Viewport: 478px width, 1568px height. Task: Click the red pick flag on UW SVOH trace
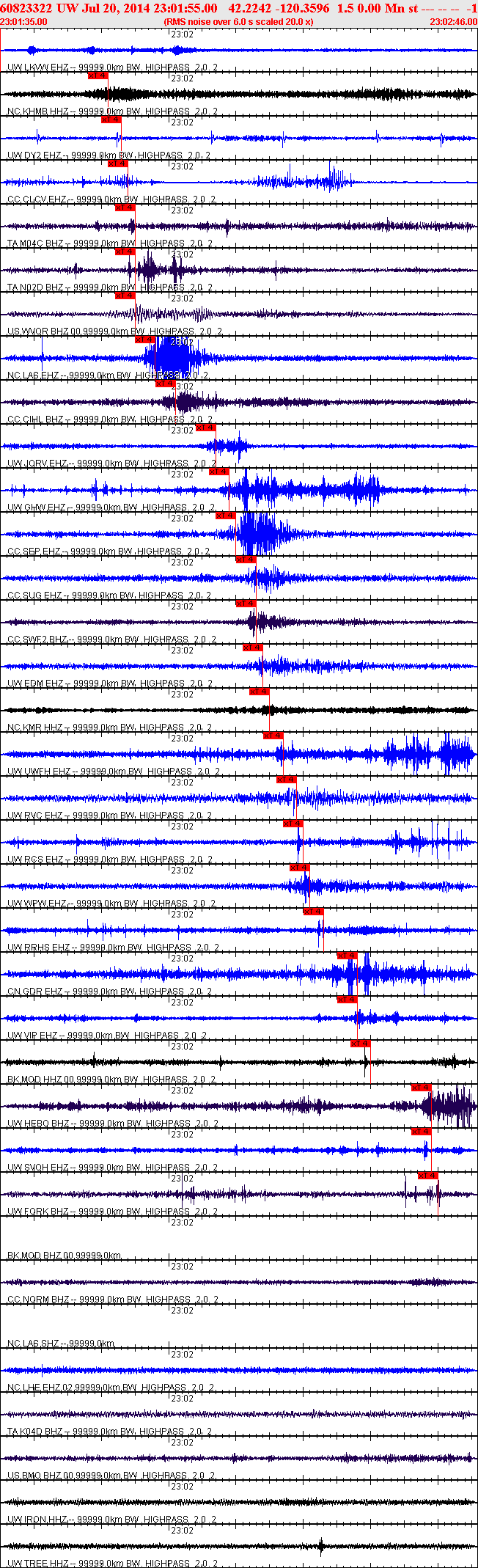[422, 1131]
